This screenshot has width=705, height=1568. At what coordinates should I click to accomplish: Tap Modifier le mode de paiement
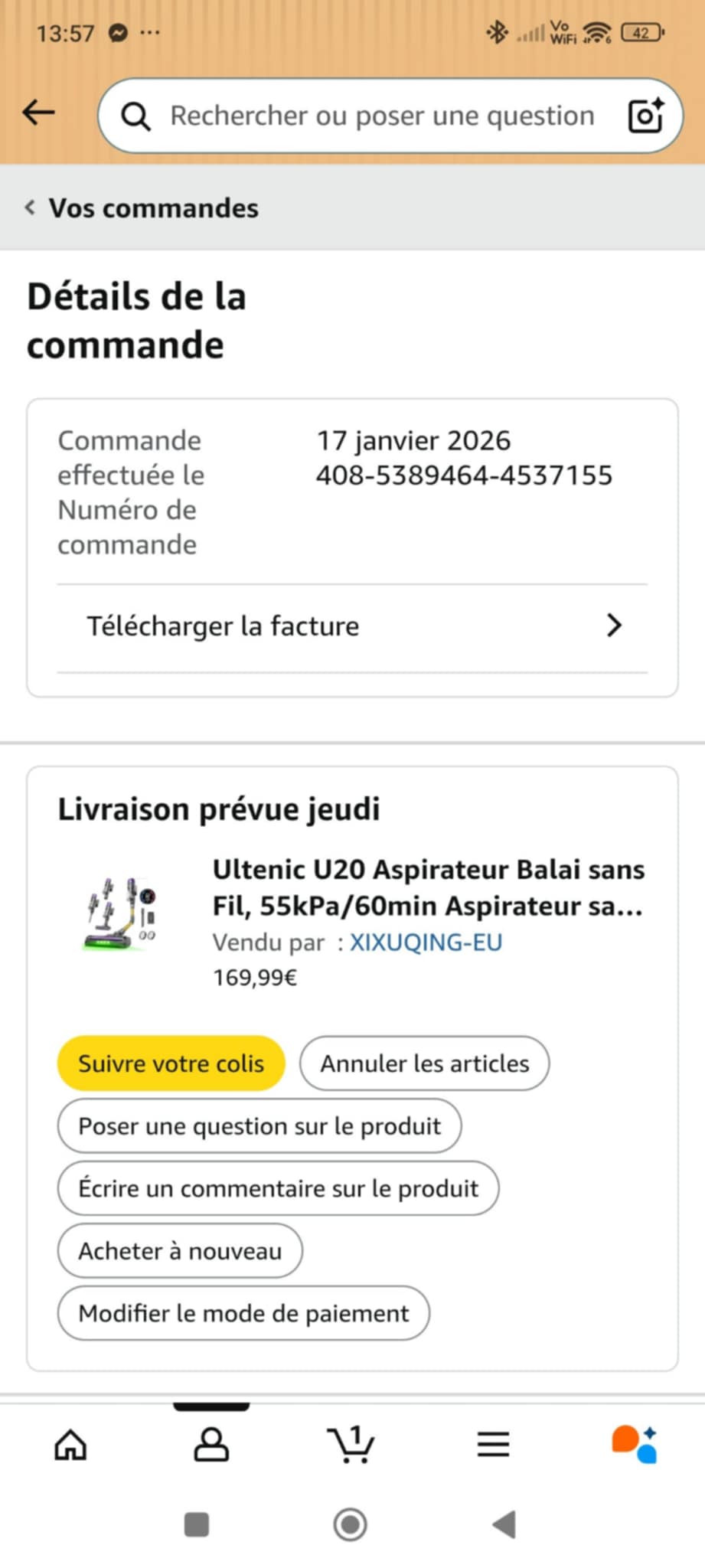tap(243, 1314)
